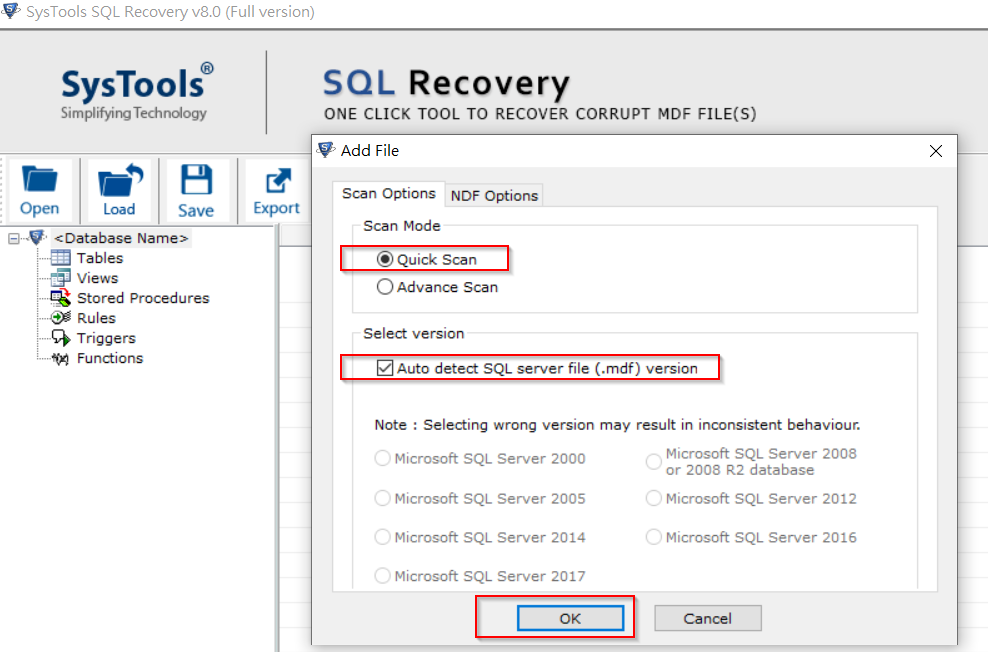Close the Add File dialog
The width and height of the screenshot is (988, 652).
click(936, 151)
